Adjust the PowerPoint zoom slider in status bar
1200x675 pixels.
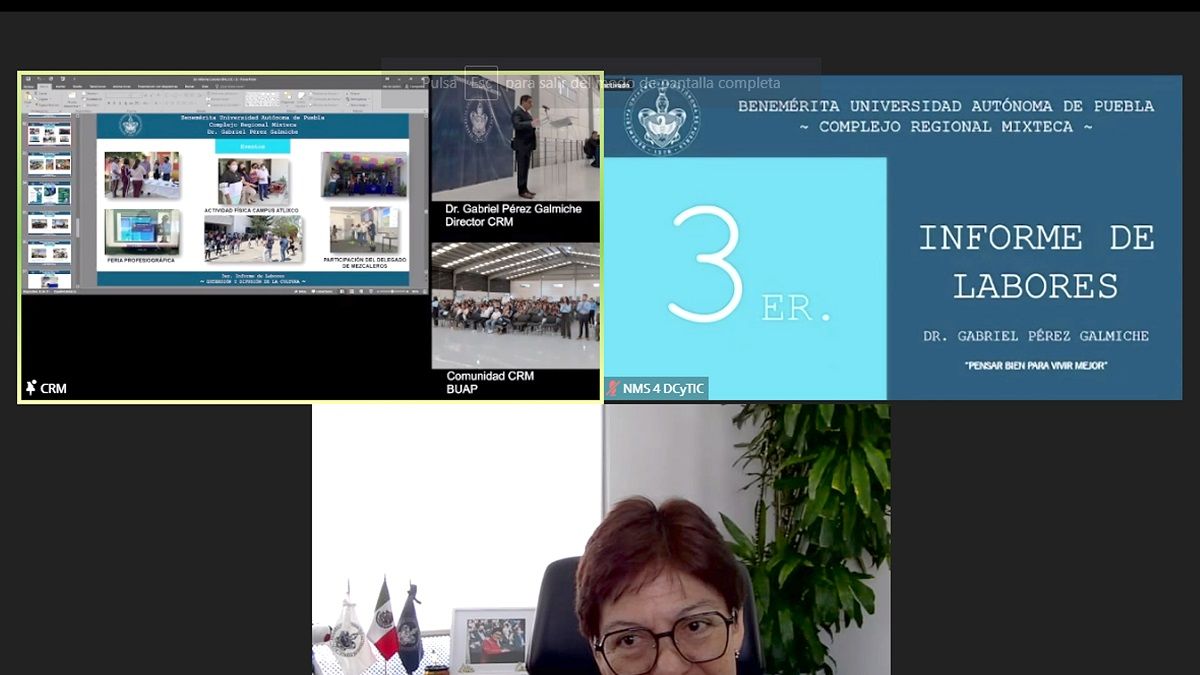pyautogui.click(x=392, y=291)
